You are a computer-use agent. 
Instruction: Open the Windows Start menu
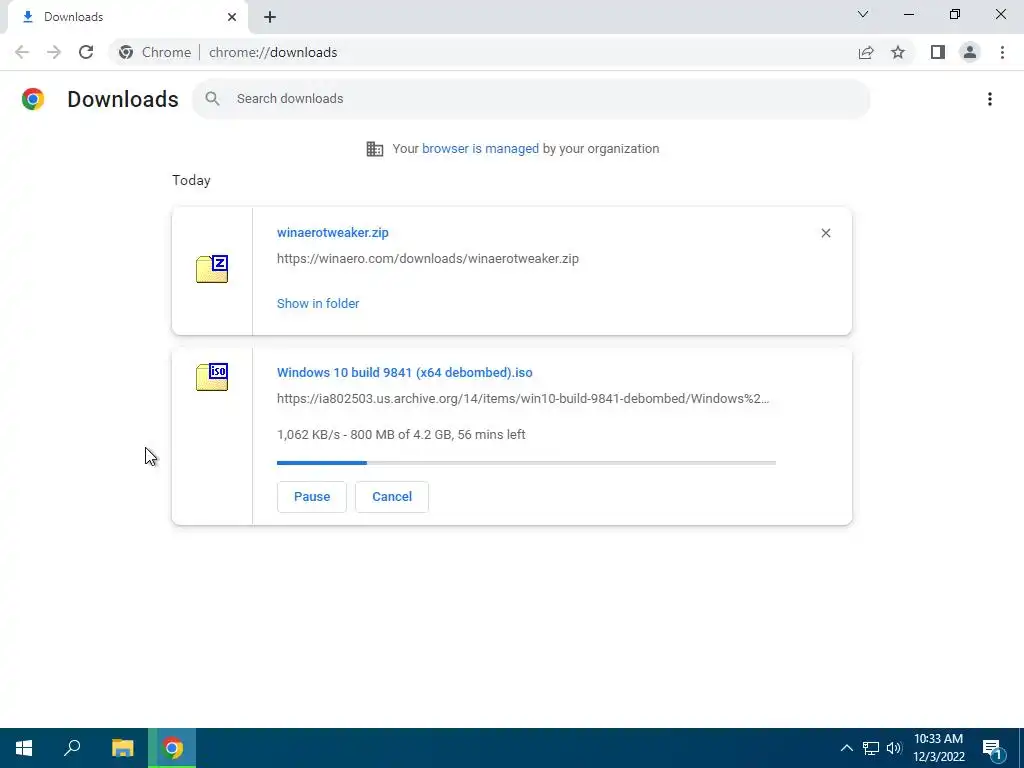point(24,748)
